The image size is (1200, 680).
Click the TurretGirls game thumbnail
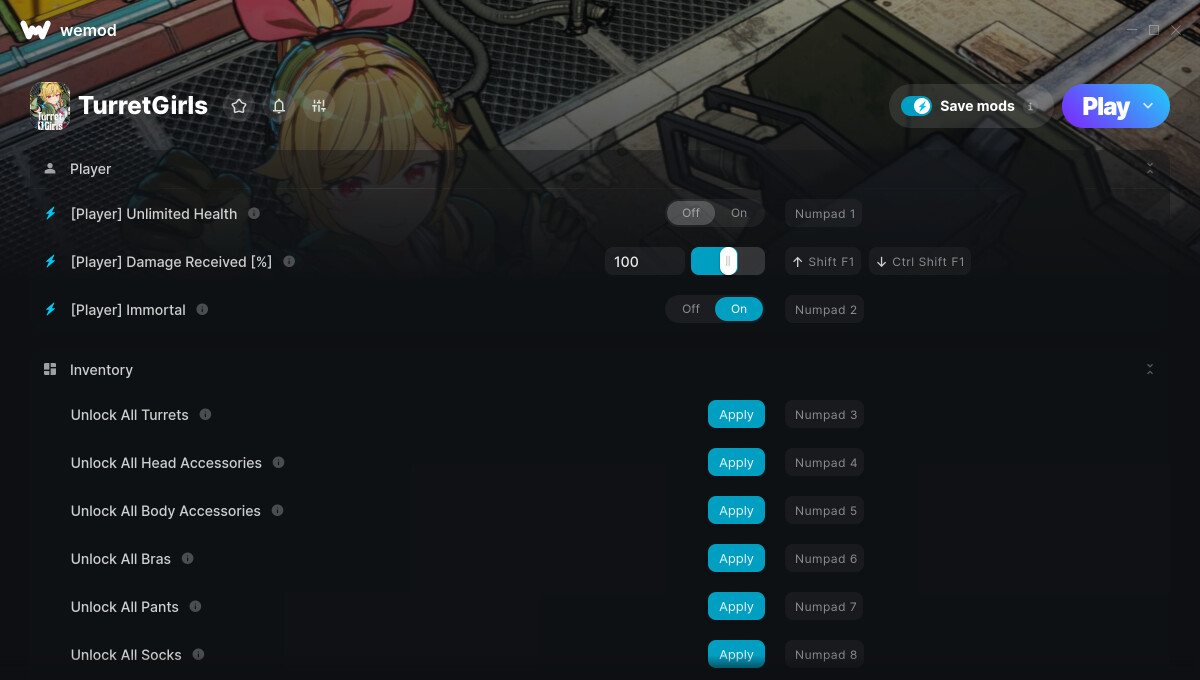click(x=50, y=106)
